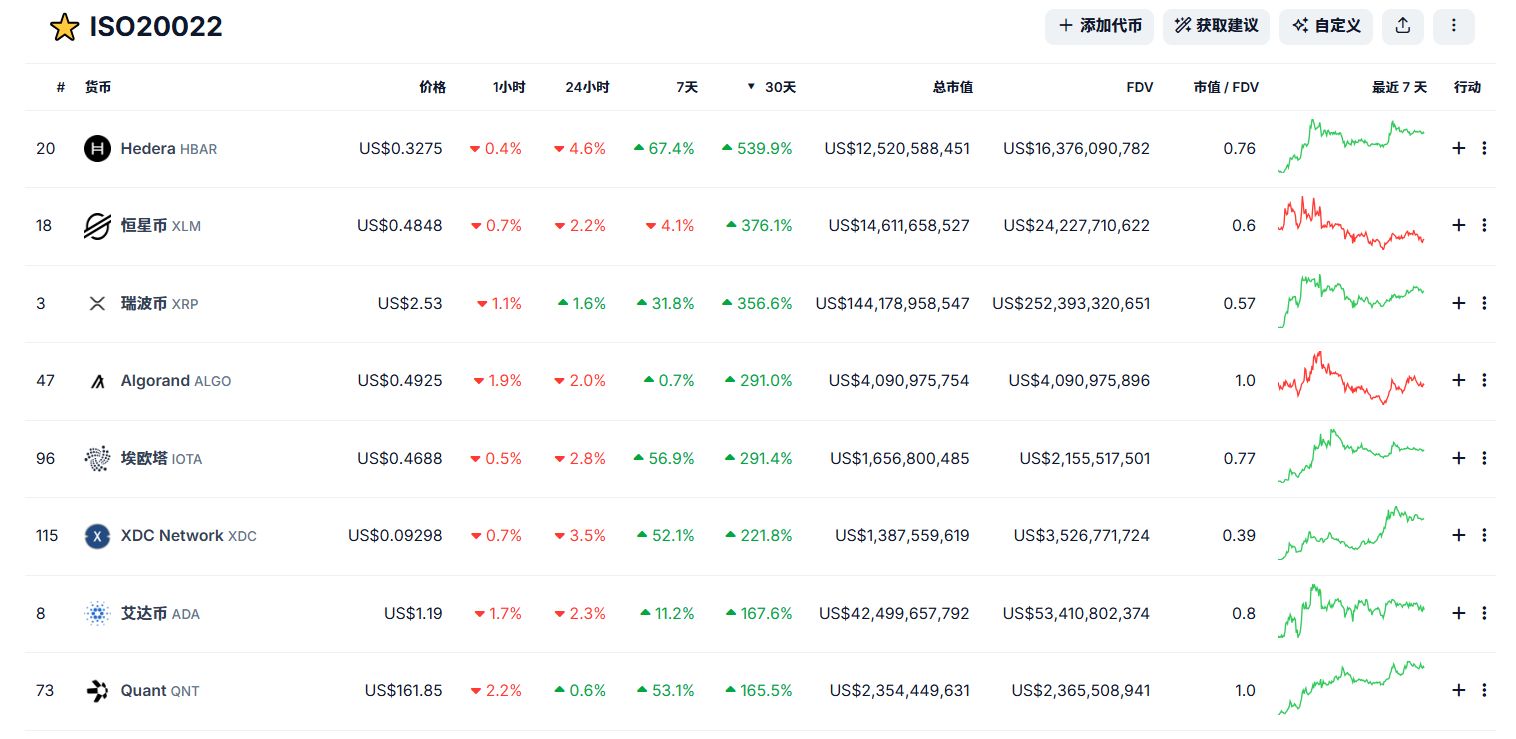The image size is (1516, 739).
Task: Open the 埃欧塔 IOTA coin link
Action: point(161,458)
